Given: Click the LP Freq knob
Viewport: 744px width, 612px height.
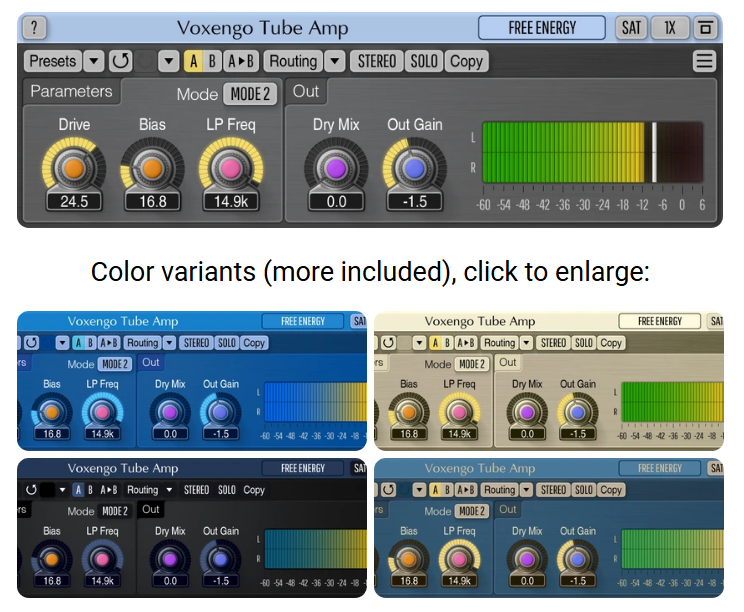Looking at the screenshot, I should [231, 168].
